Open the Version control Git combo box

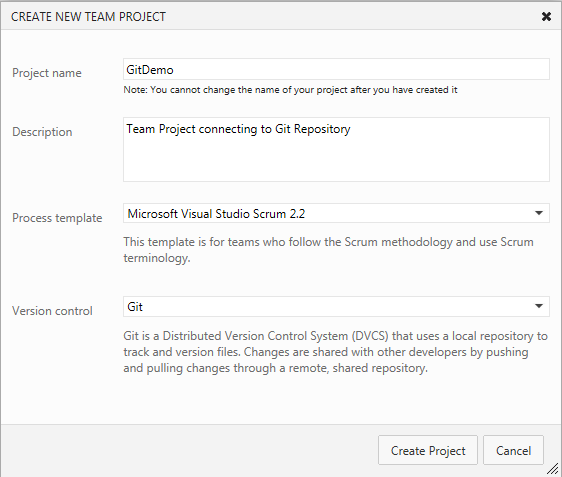point(336,306)
